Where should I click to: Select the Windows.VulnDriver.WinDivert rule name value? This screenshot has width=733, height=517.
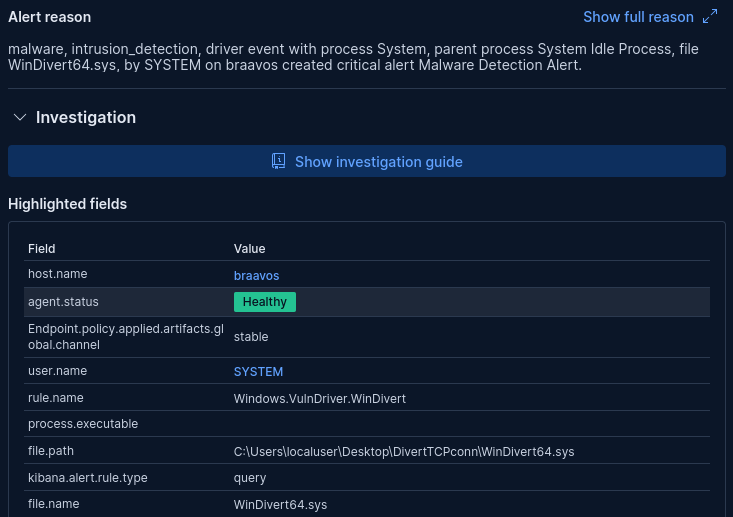click(x=319, y=398)
